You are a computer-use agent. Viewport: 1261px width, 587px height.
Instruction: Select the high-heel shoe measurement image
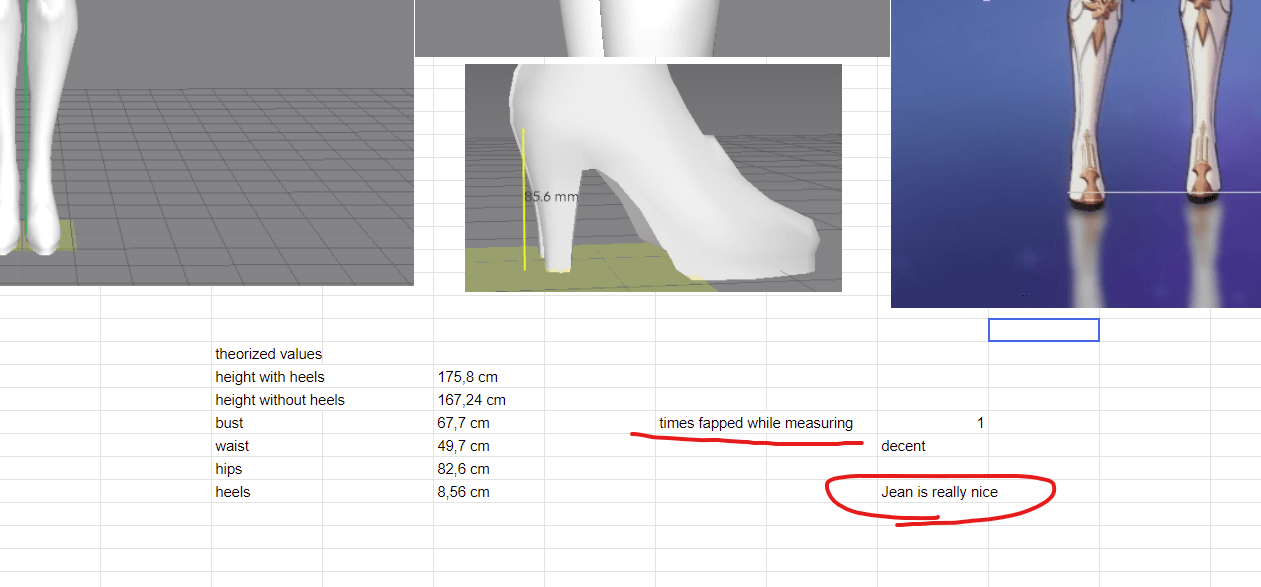pos(653,178)
